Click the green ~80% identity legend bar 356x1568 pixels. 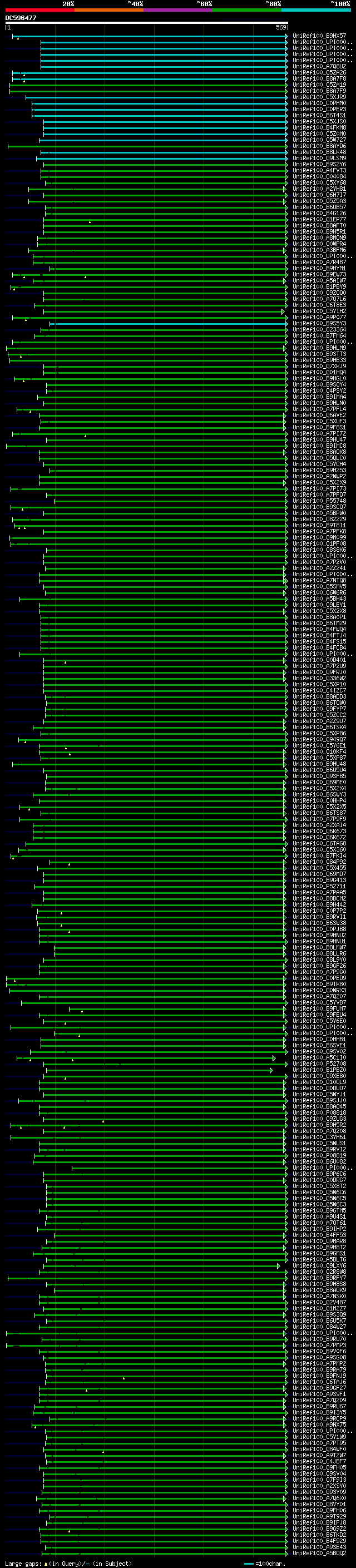[x=247, y=10]
